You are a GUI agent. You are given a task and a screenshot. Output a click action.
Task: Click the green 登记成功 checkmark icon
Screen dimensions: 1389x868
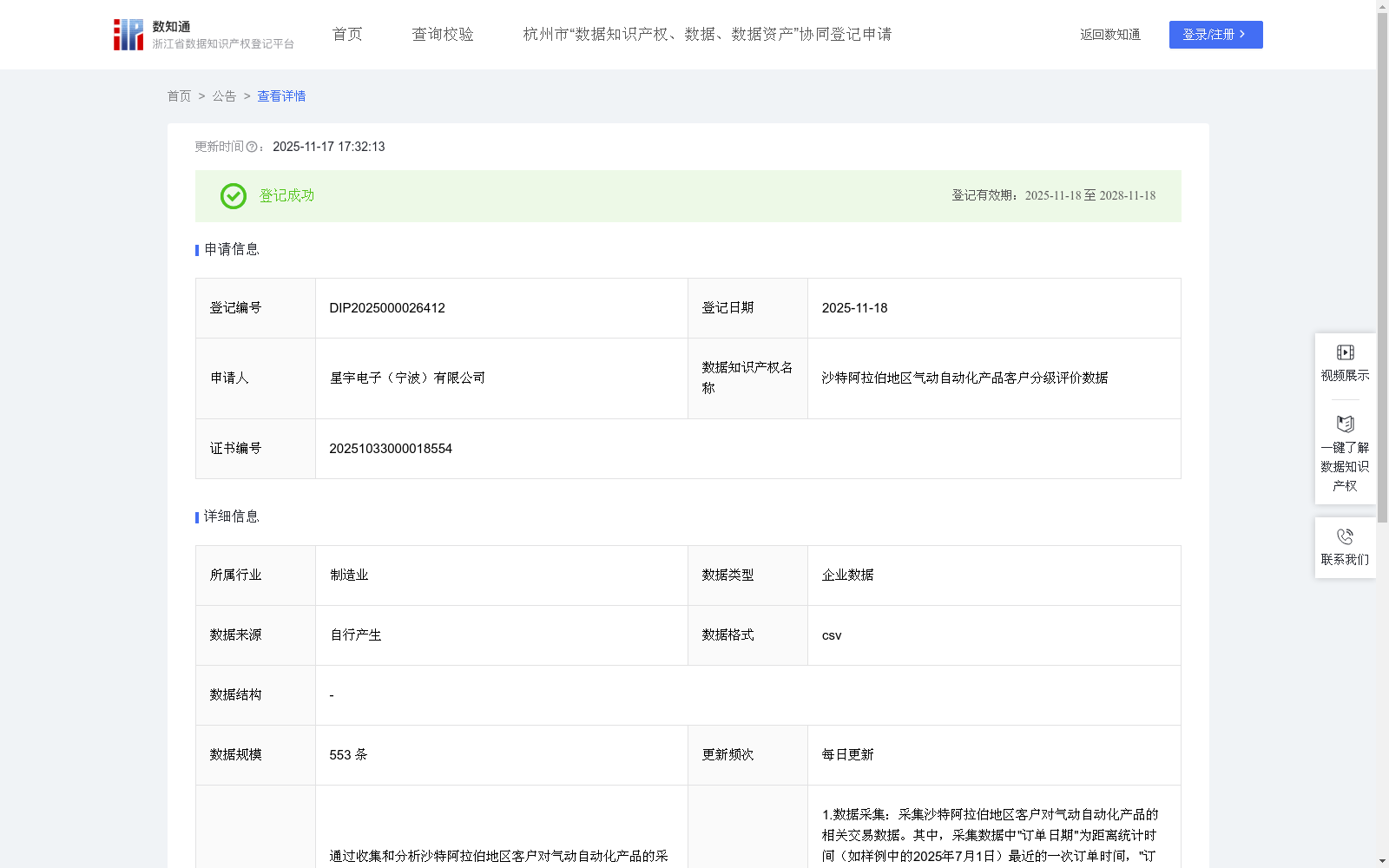click(233, 196)
